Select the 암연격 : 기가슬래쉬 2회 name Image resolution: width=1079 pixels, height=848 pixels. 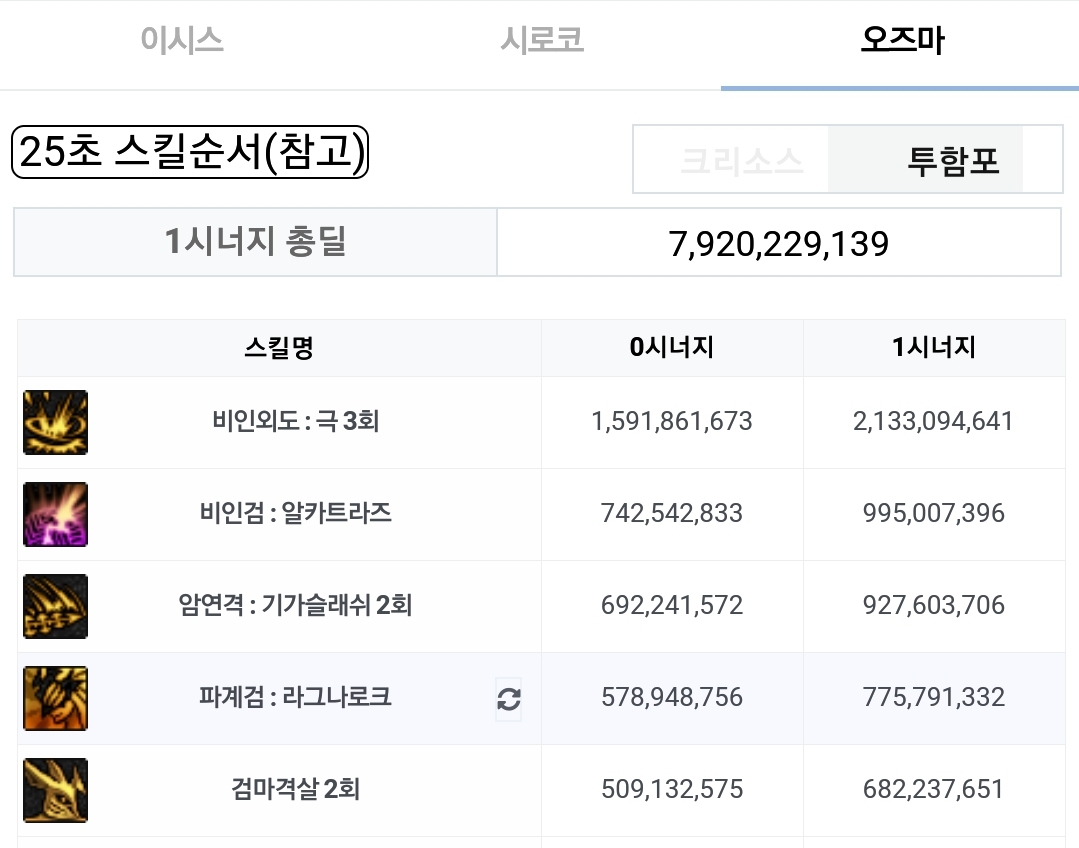tap(296, 605)
